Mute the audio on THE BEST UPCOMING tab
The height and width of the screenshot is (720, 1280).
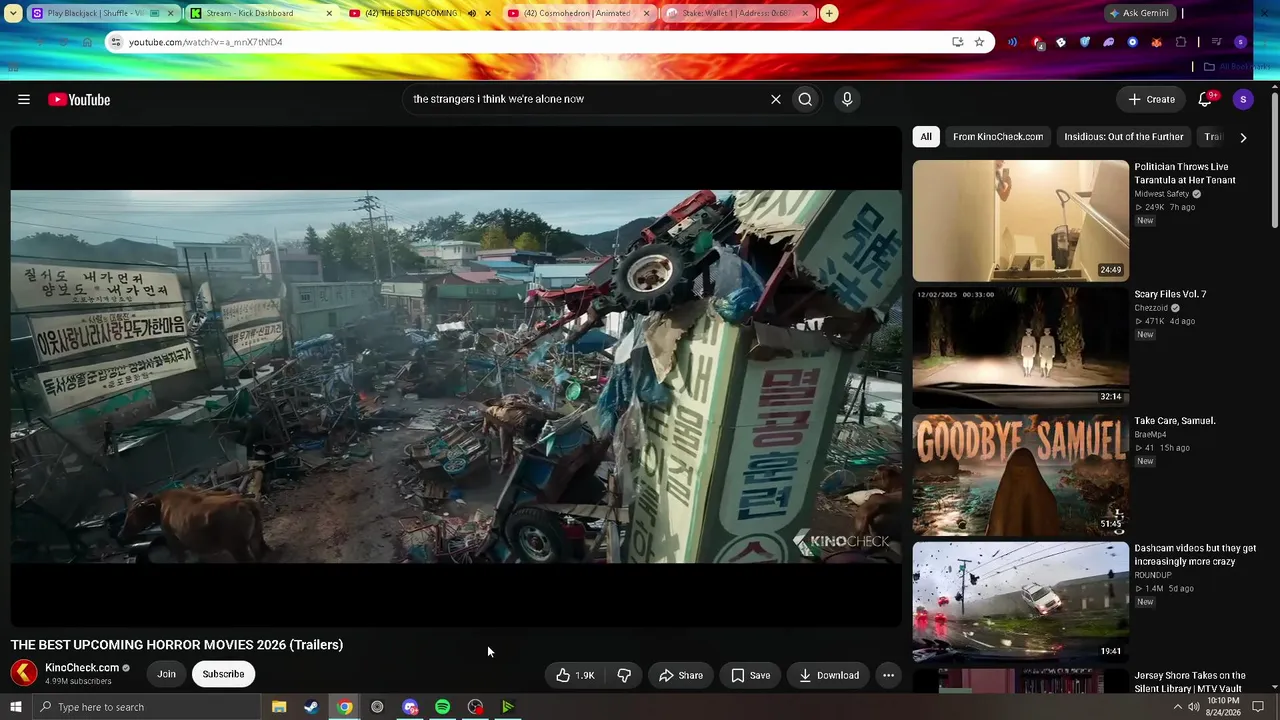tap(472, 13)
